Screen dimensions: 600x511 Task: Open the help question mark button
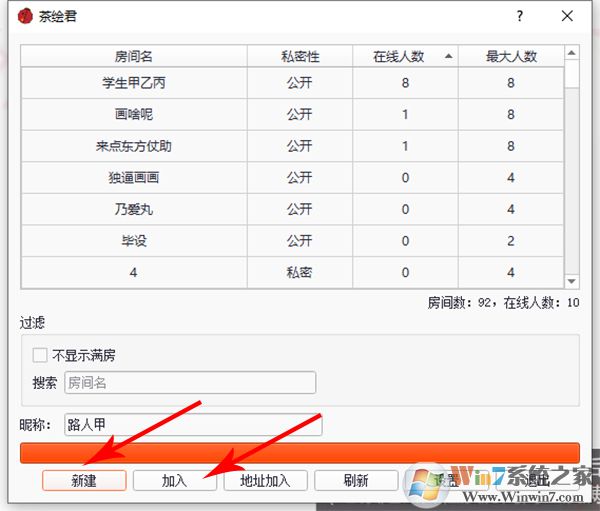[519, 16]
